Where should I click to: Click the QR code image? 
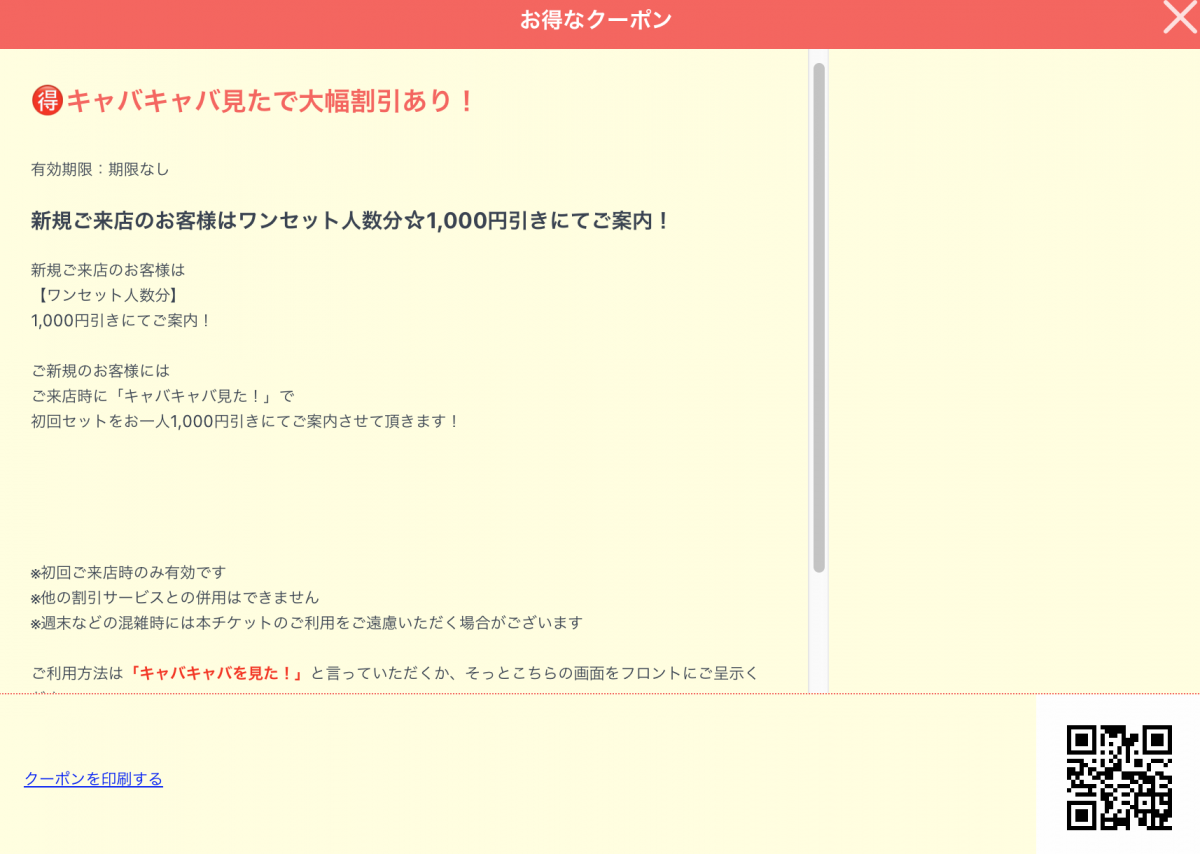pyautogui.click(x=1118, y=777)
